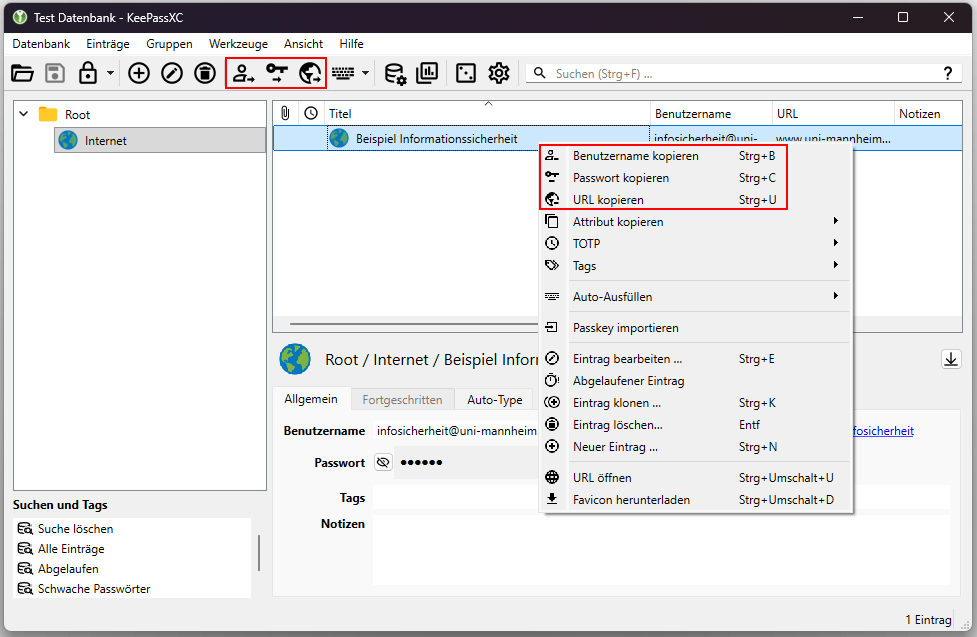Image resolution: width=977 pixels, height=637 pixels.
Task: Delete entry using toolbar trash icon
Action: 205,74
